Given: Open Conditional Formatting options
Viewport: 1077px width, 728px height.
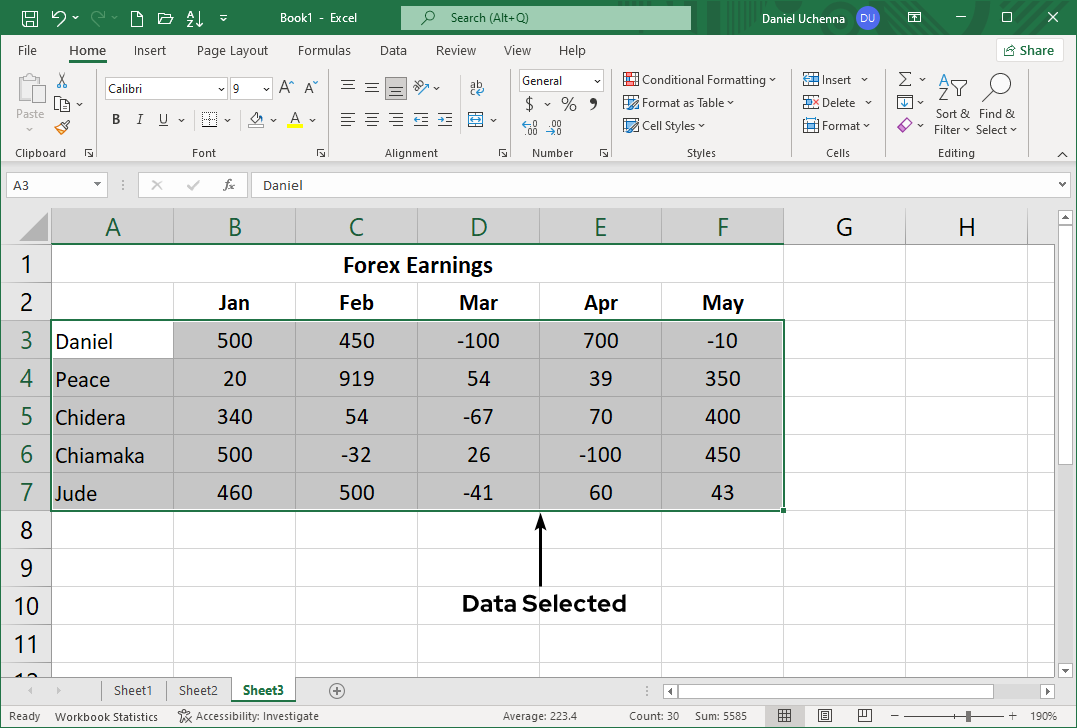Looking at the screenshot, I should point(700,79).
